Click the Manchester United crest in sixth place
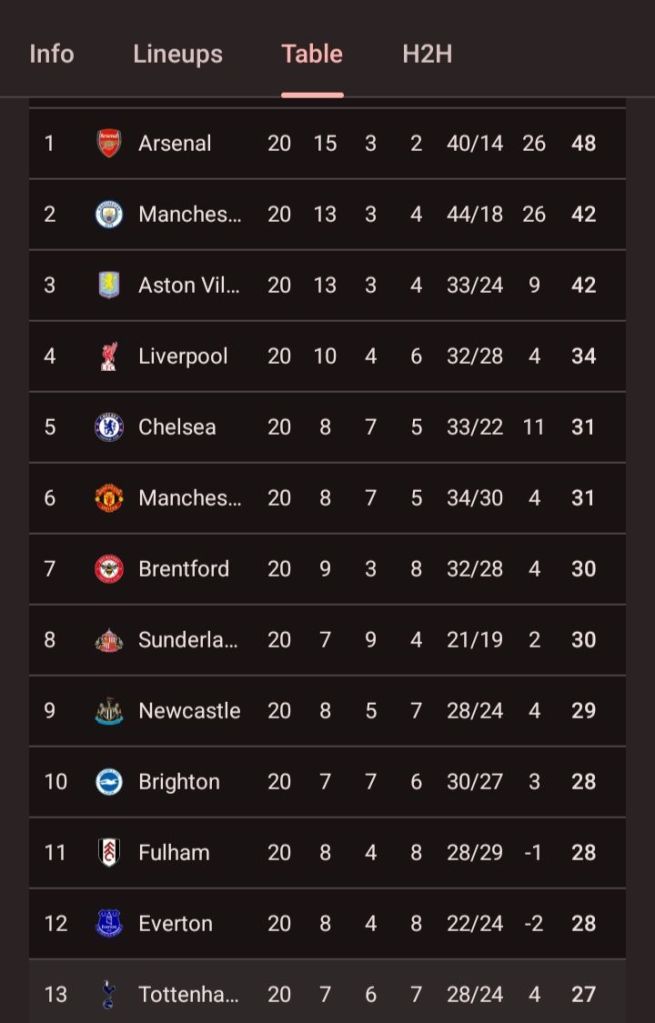The width and height of the screenshot is (655, 1023). (x=109, y=498)
